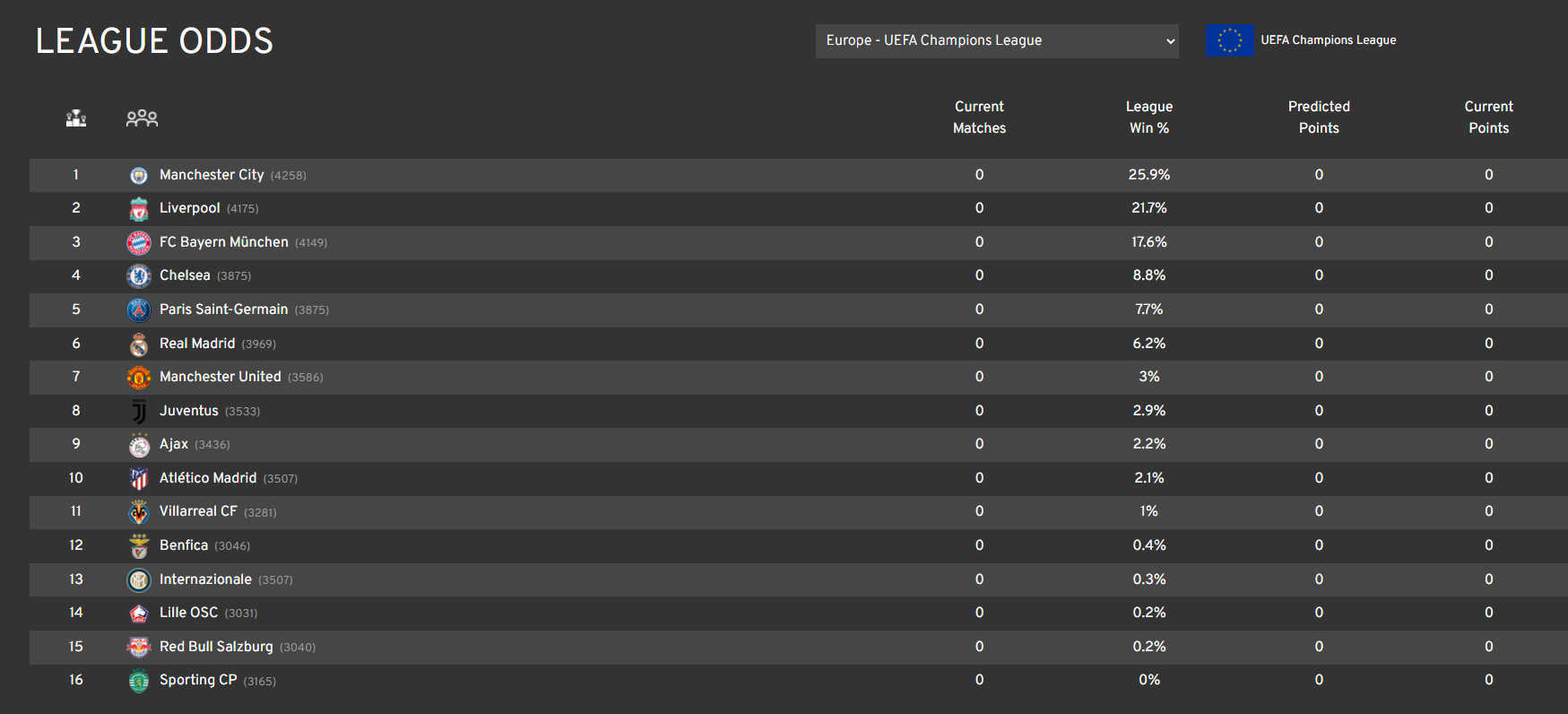Click Villarreal CF's 1% win value

tap(1149, 511)
